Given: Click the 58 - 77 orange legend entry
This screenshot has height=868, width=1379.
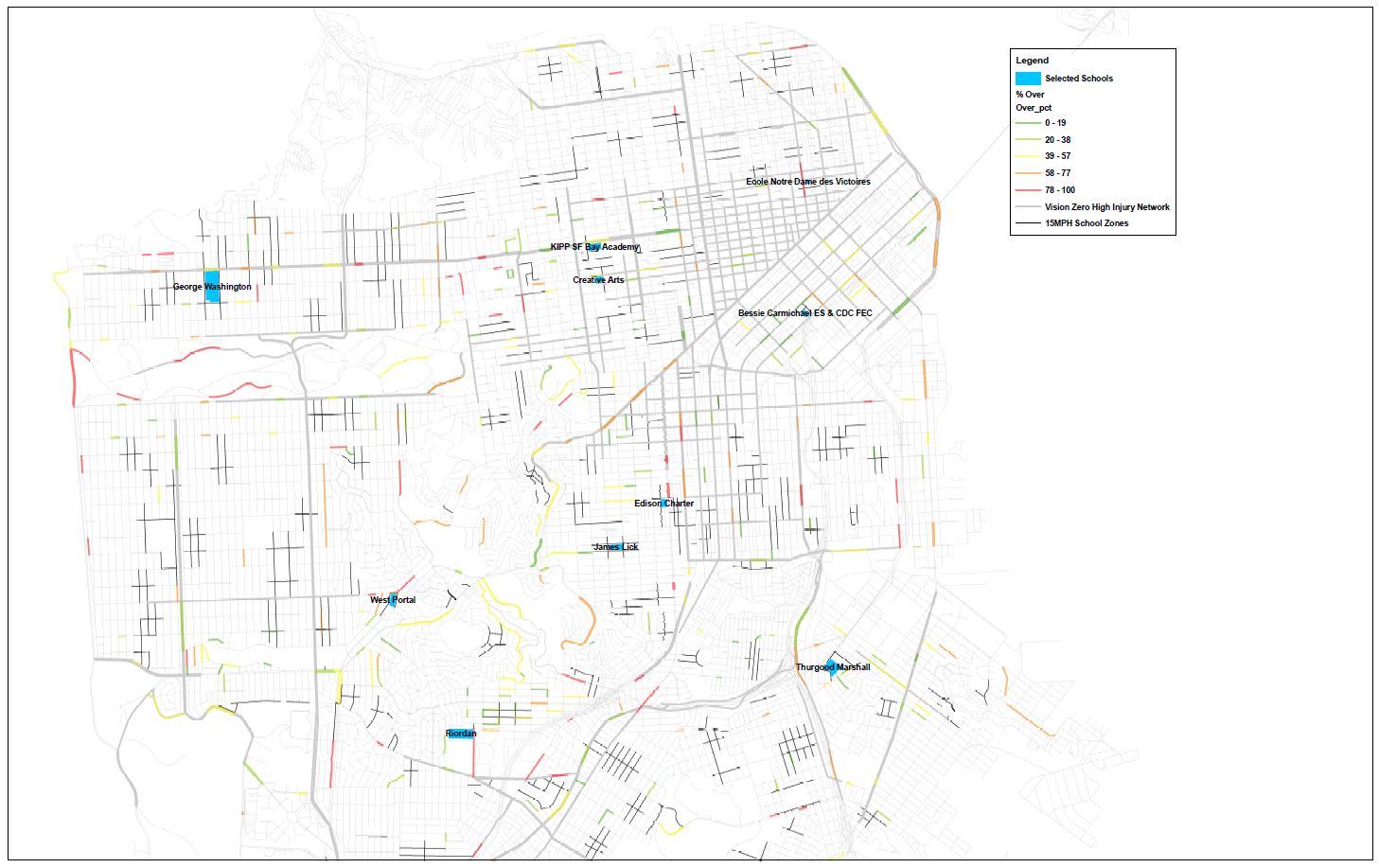Looking at the screenshot, I should tap(1057, 173).
